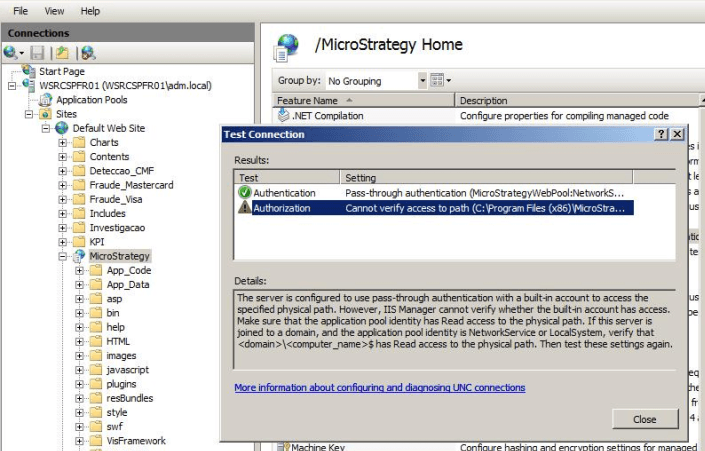Select the Machine Key feature row

pyautogui.click(x=486, y=447)
